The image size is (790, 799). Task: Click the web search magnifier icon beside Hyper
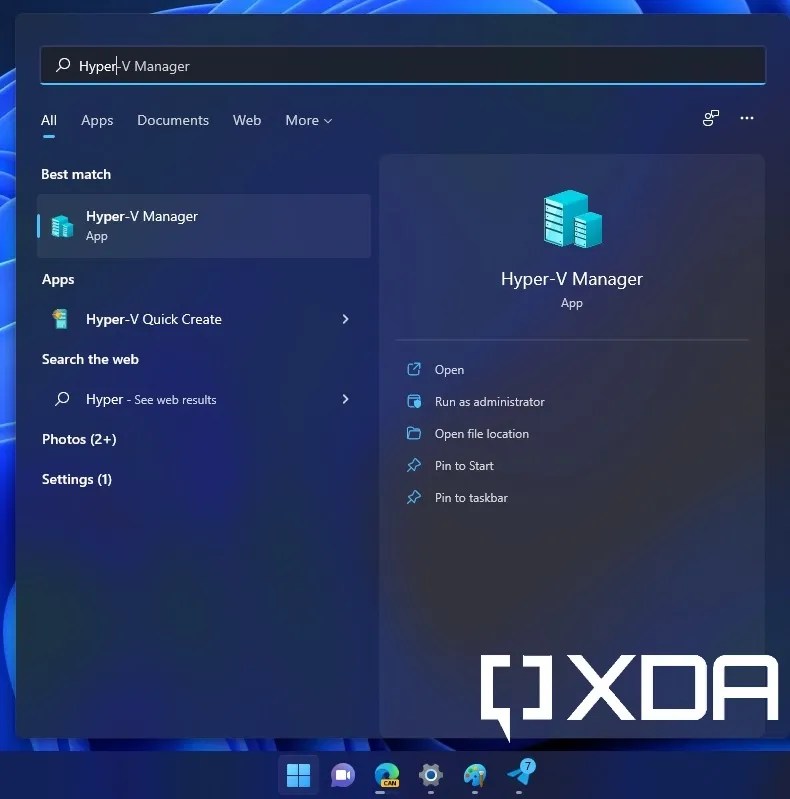click(62, 398)
